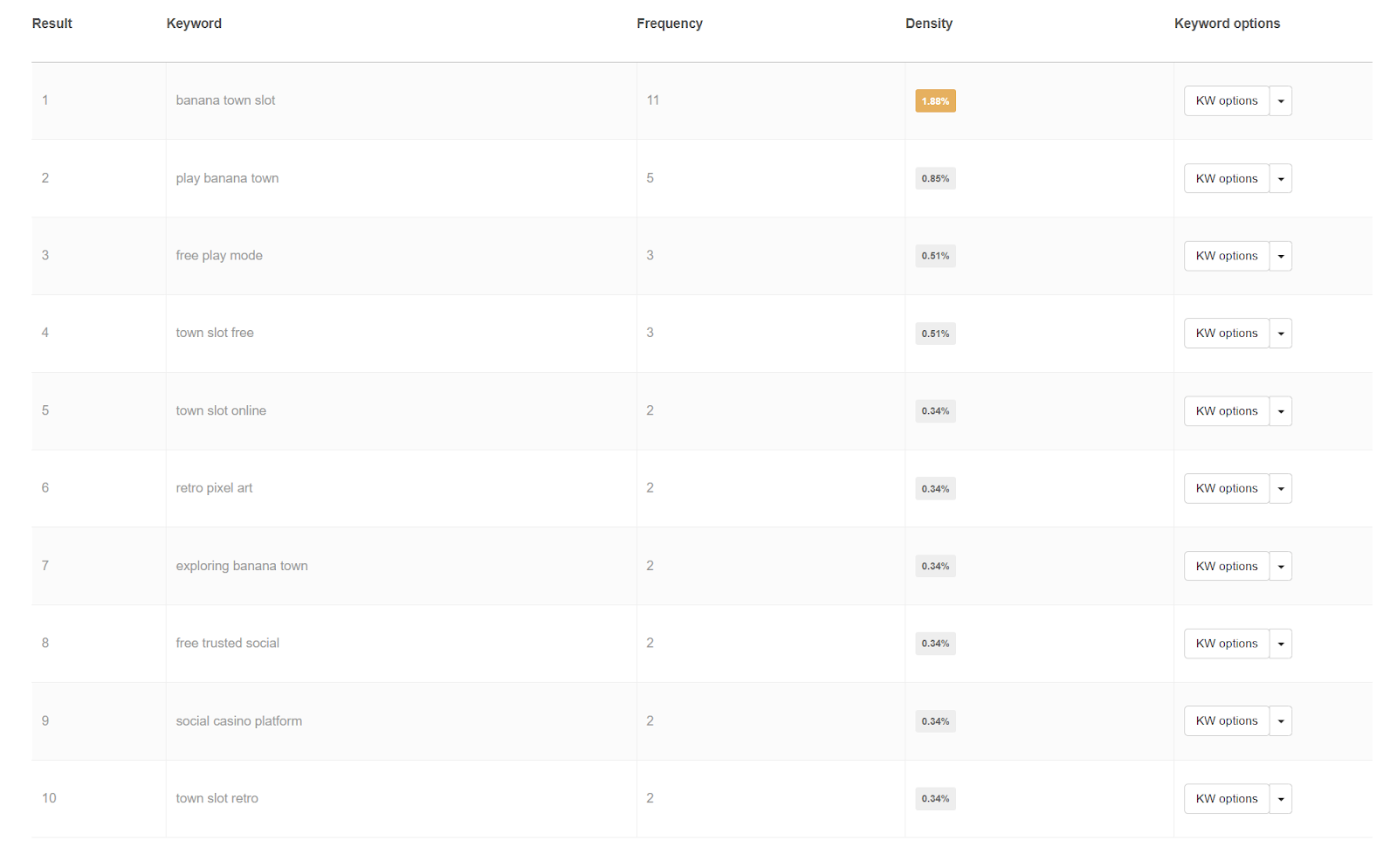Click KW options for free trusted social
This screenshot has height=868, width=1397.
coord(1226,644)
